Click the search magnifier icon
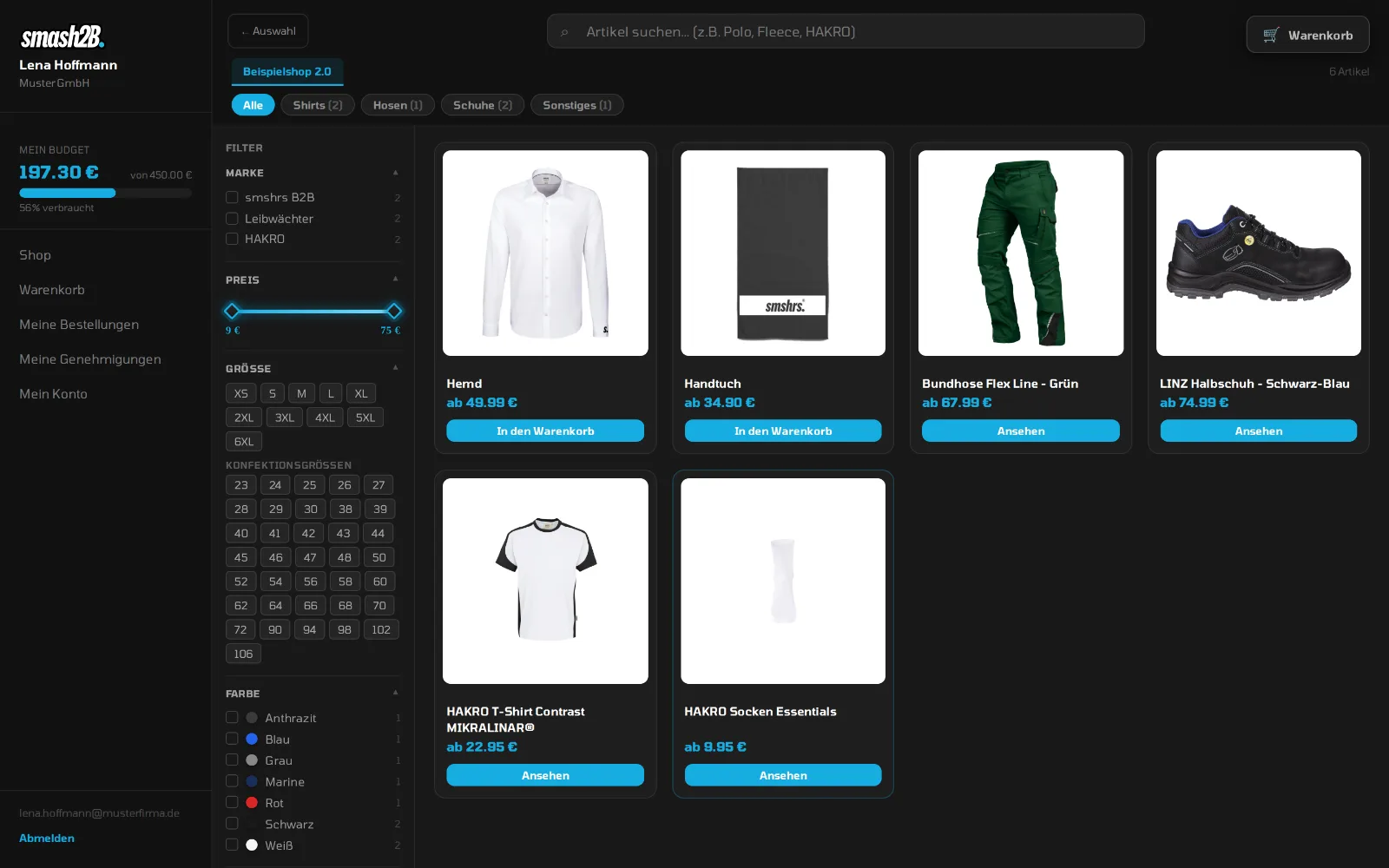This screenshot has height=868, width=1389. click(564, 32)
